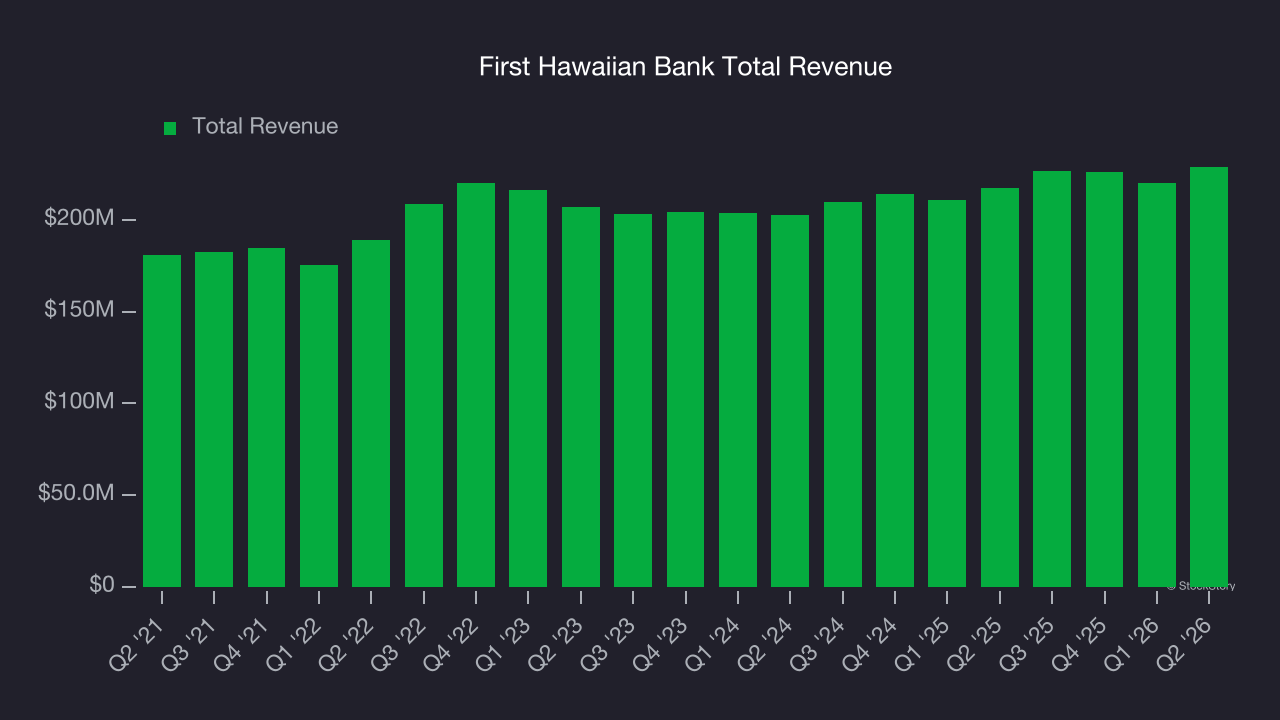Select the Q2 '25 revenue bar
1280x720 pixels.
[x=1000, y=387]
